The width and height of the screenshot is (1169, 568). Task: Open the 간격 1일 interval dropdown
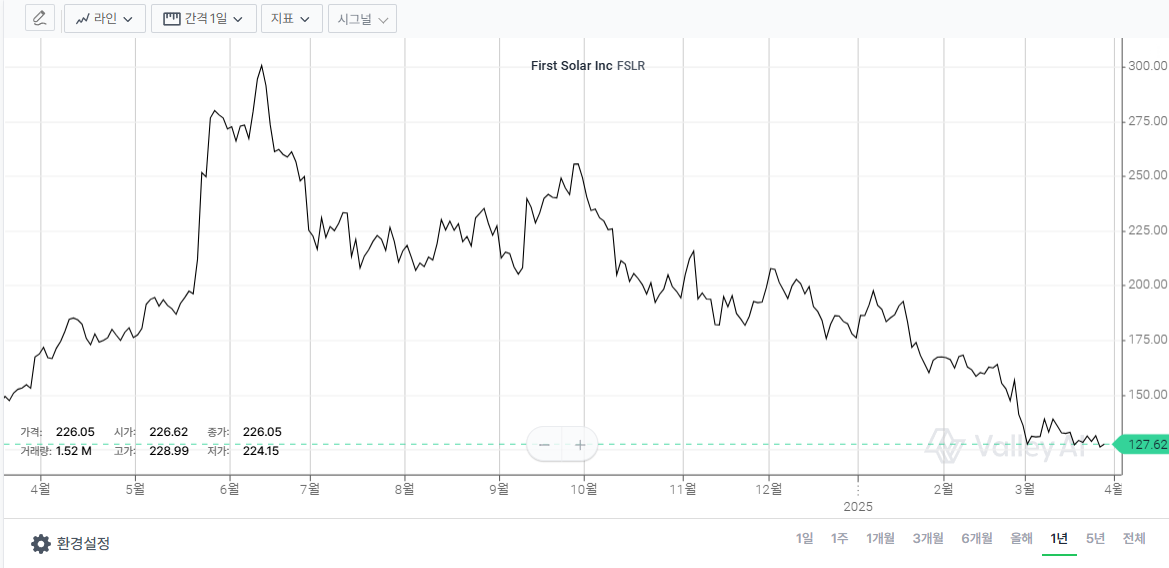(202, 18)
